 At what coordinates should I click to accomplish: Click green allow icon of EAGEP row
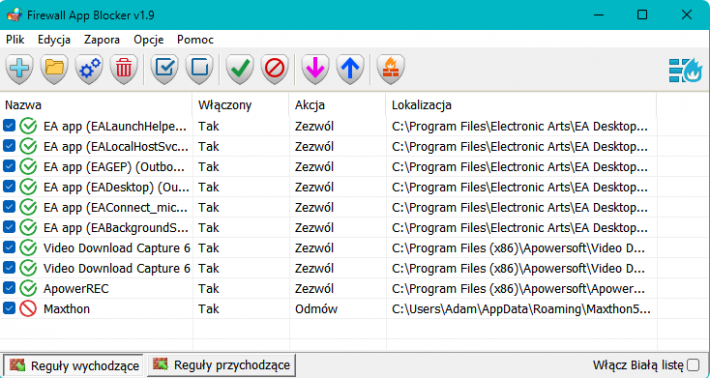[x=28, y=167]
